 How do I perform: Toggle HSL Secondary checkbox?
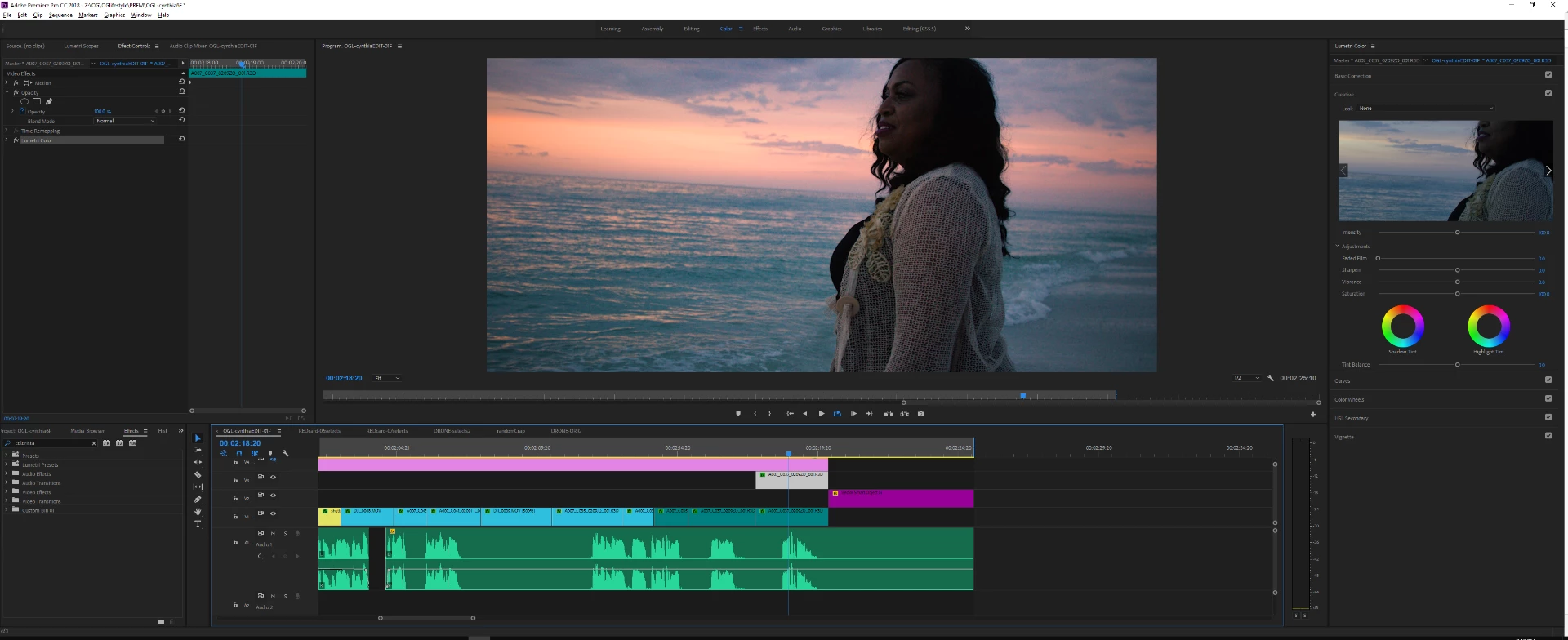pos(1548,417)
